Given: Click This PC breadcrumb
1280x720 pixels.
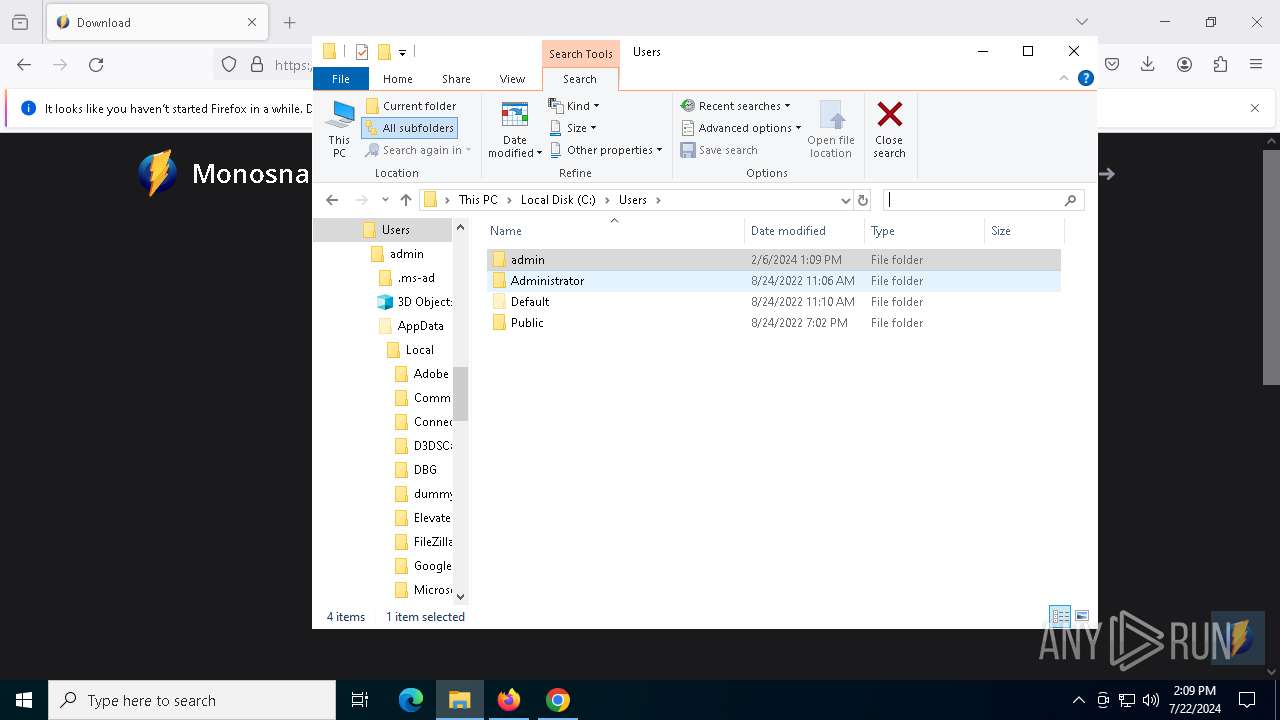Looking at the screenshot, I should (478, 200).
